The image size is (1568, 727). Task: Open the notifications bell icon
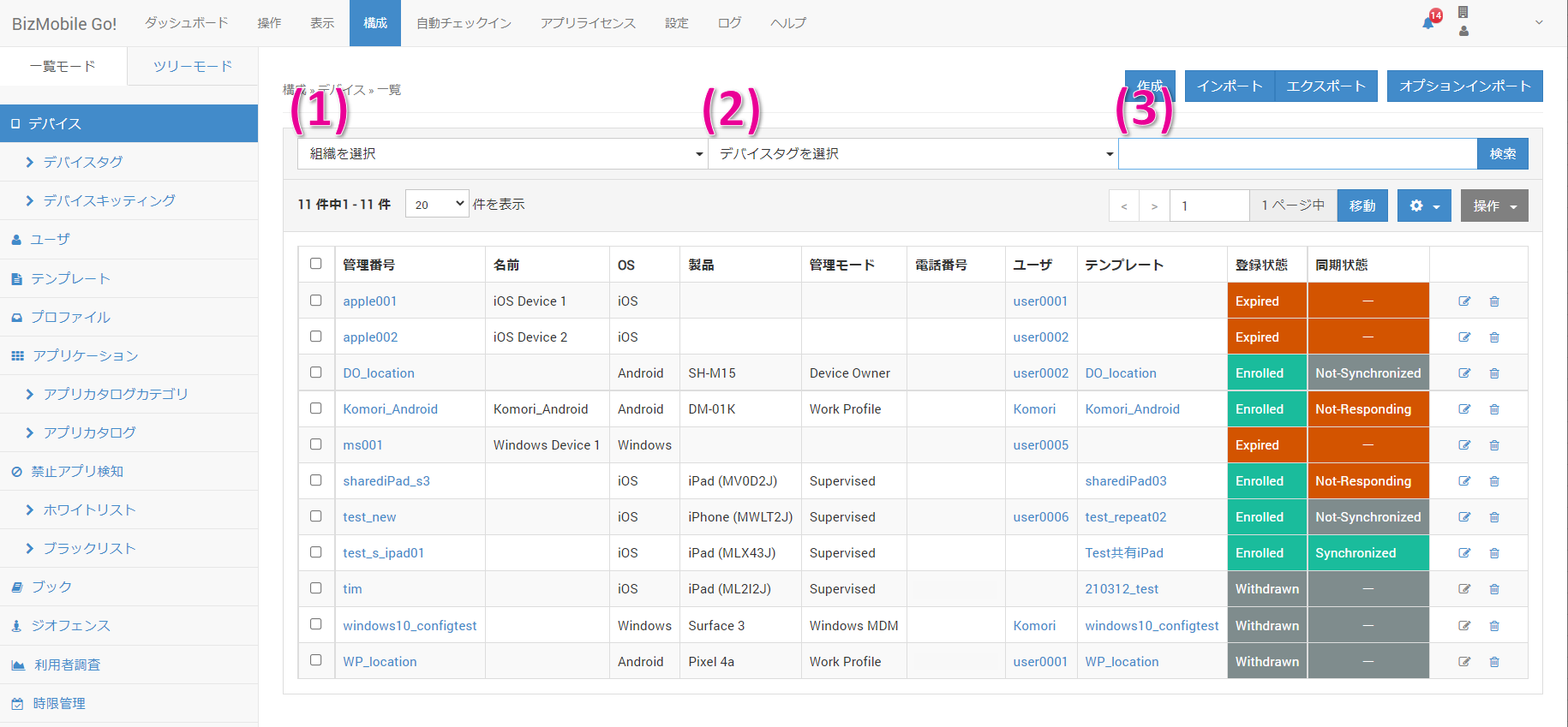point(1428,22)
